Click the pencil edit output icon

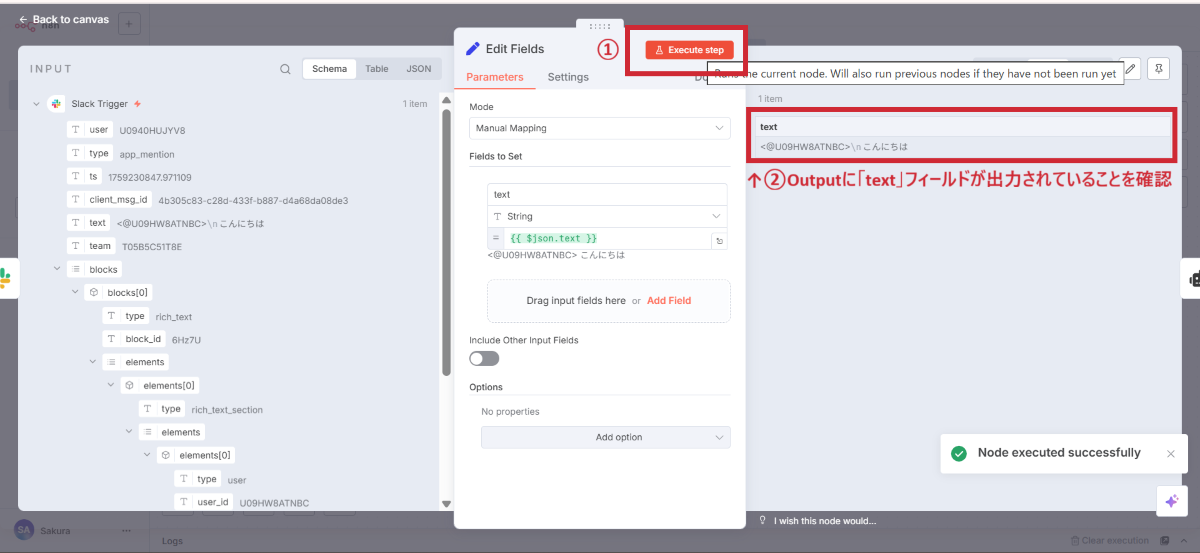[x=1131, y=68]
